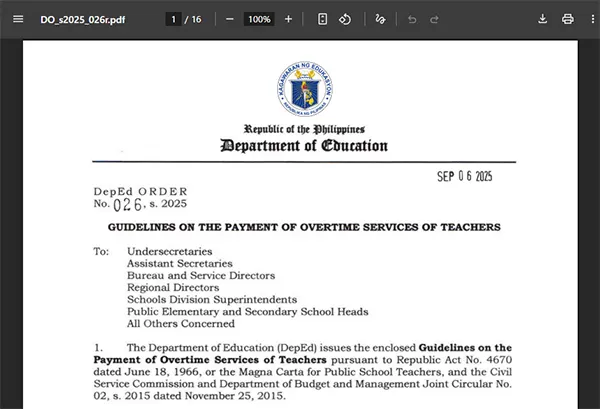Open the sidebar hamburger menu
This screenshot has height=409, width=600.
pyautogui.click(x=18, y=19)
